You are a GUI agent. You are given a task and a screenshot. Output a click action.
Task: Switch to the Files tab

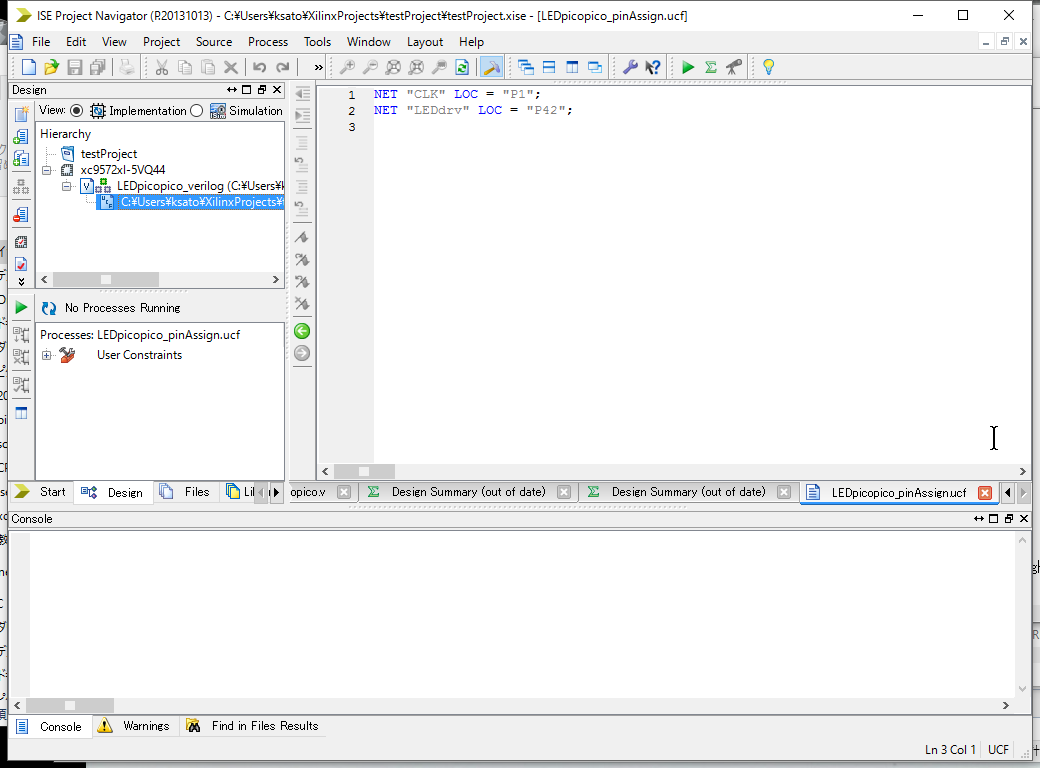[186, 492]
